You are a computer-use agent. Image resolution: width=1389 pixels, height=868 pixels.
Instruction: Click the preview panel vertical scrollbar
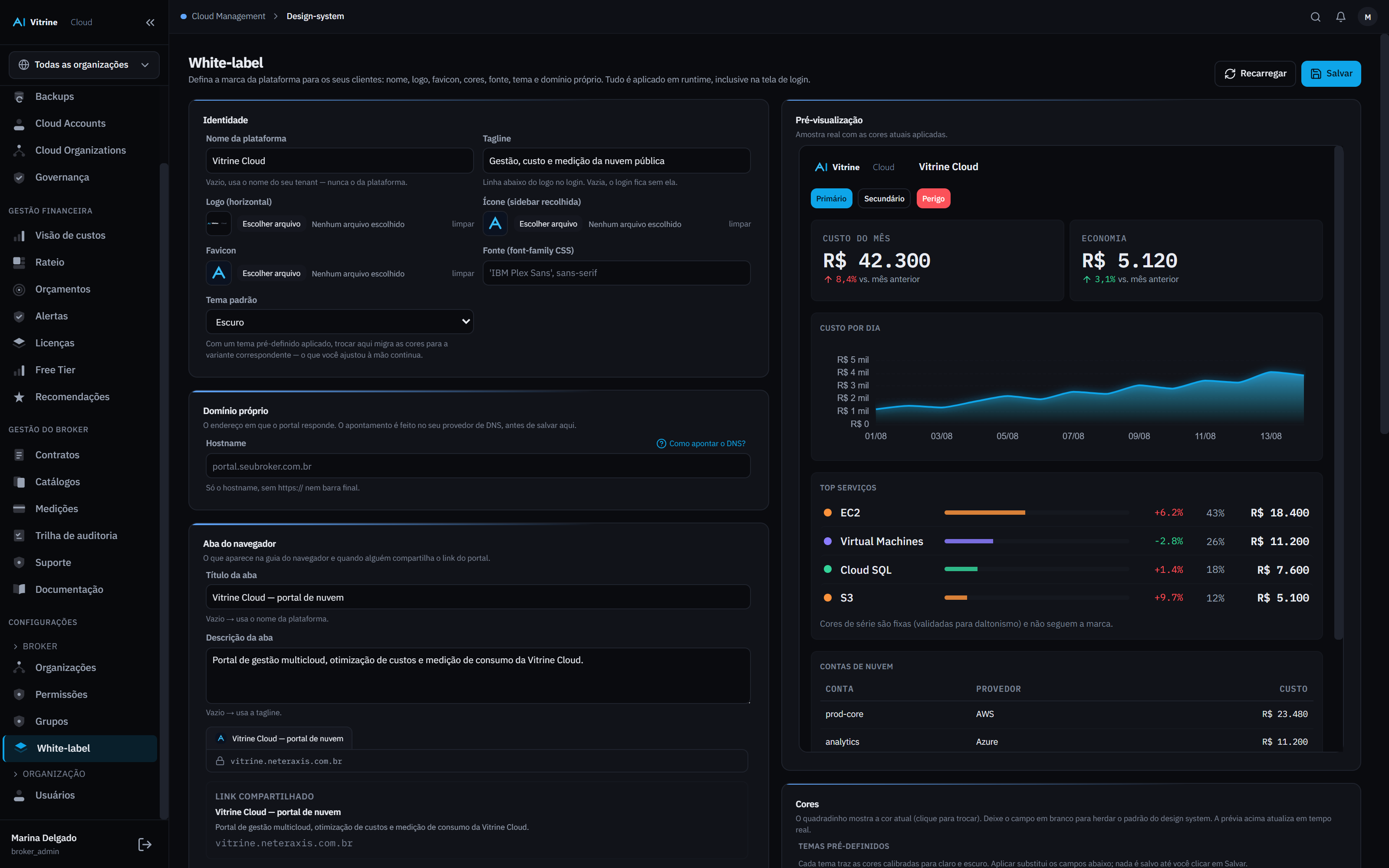[x=1339, y=393]
